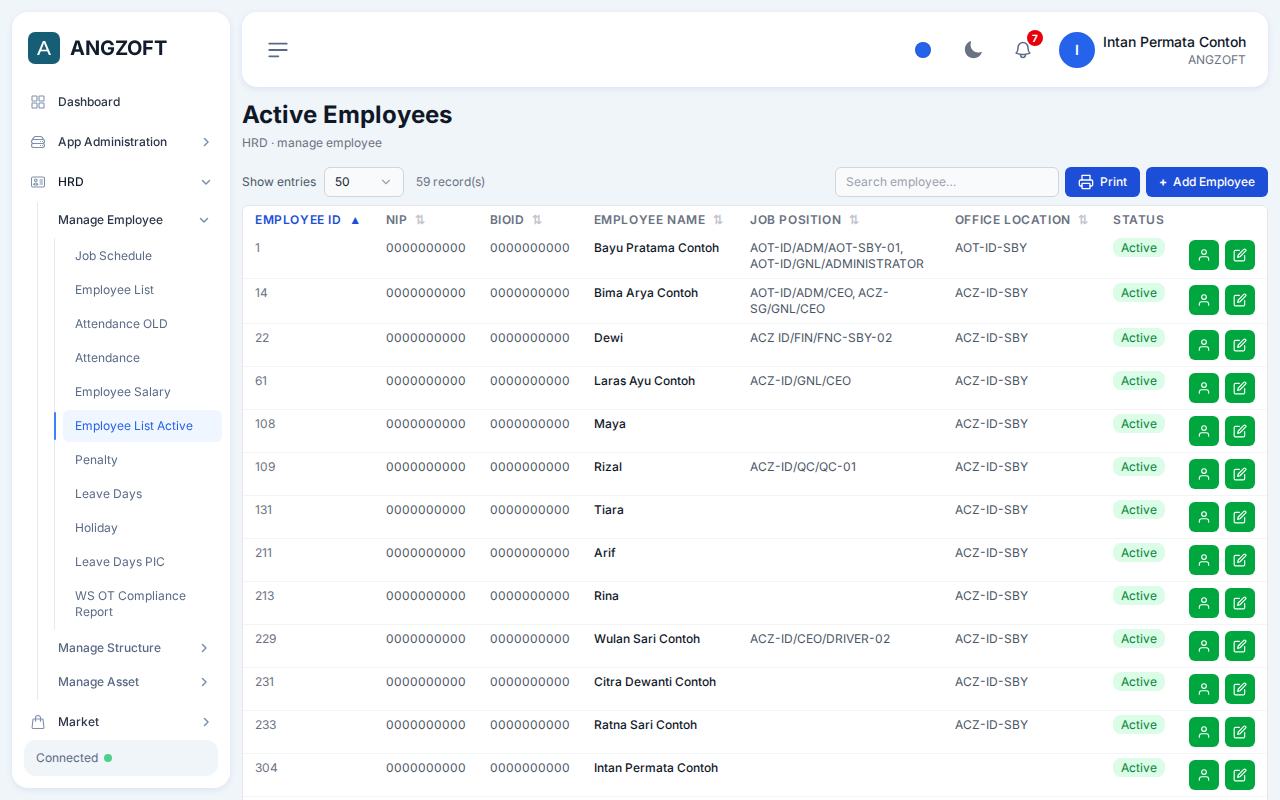Screen dimensions: 1280x800
Task: Expand Manage Asset submenu
Action: coord(134,682)
